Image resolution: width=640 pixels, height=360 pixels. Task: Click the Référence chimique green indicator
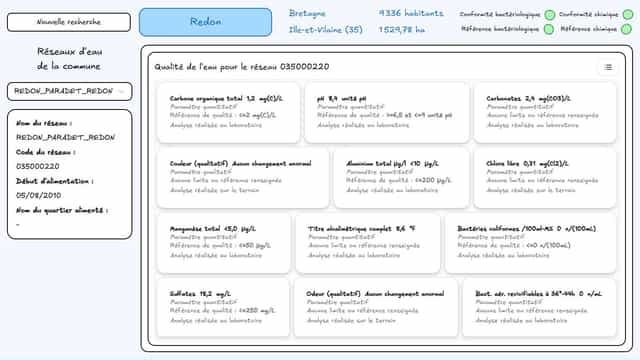pos(626,29)
